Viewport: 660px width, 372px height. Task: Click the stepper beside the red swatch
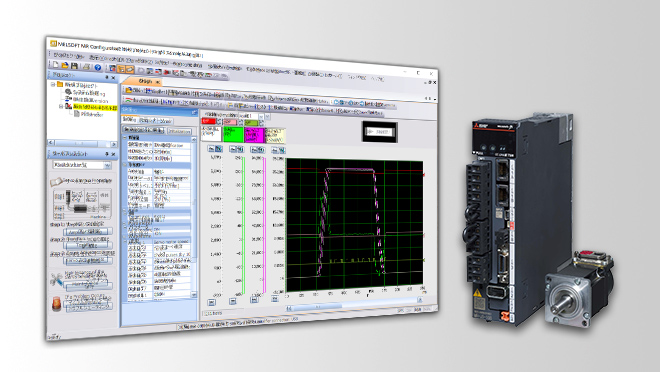point(218,122)
